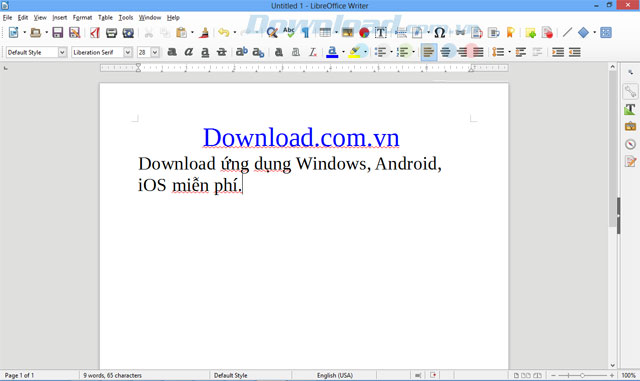Center the paragraph horizontally

[446, 52]
